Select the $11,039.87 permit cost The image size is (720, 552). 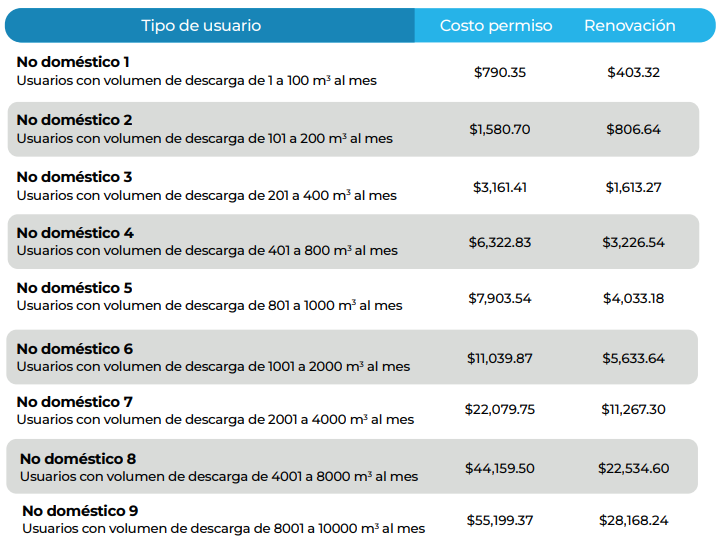click(500, 358)
